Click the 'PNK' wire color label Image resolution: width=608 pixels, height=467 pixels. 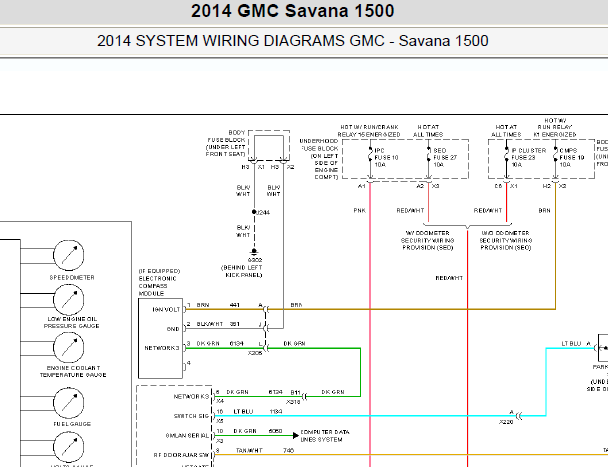(359, 211)
